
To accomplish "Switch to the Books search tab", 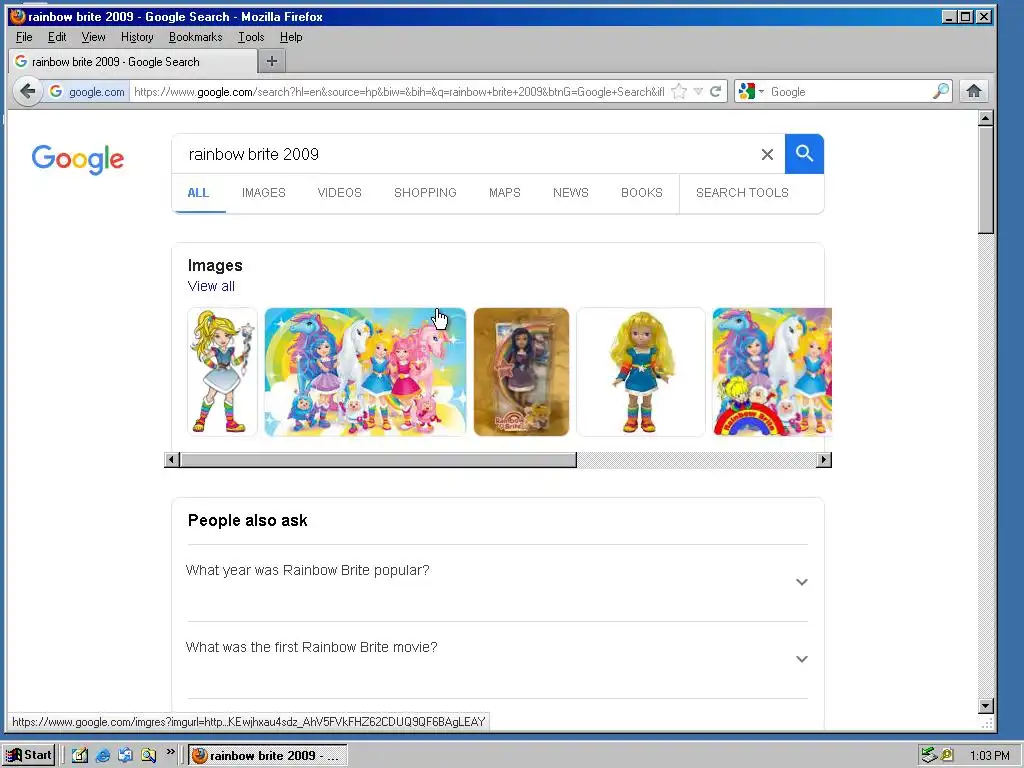I will (642, 193).
